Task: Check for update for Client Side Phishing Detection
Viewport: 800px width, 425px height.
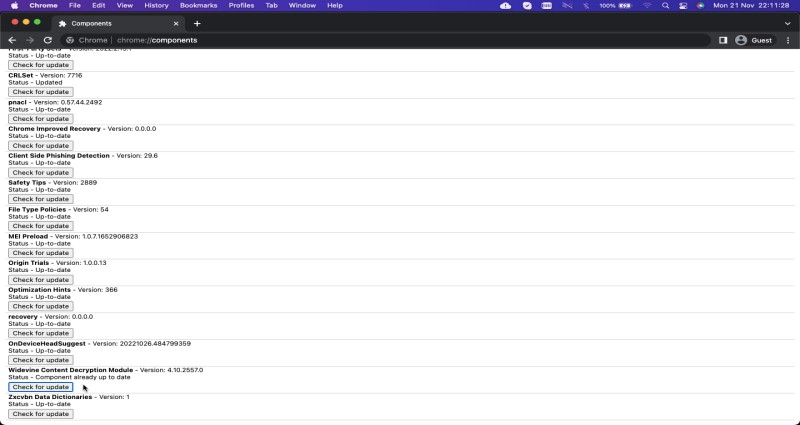Action: [41, 172]
